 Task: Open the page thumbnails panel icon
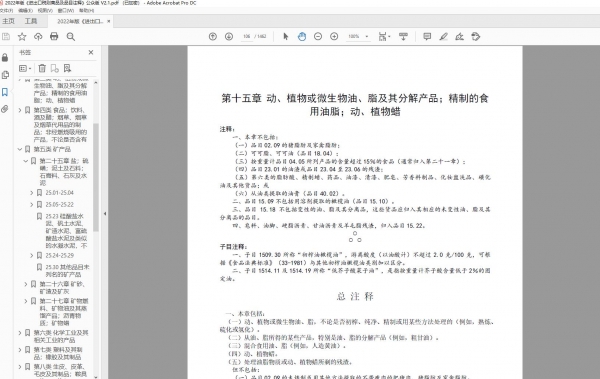pos(5,75)
